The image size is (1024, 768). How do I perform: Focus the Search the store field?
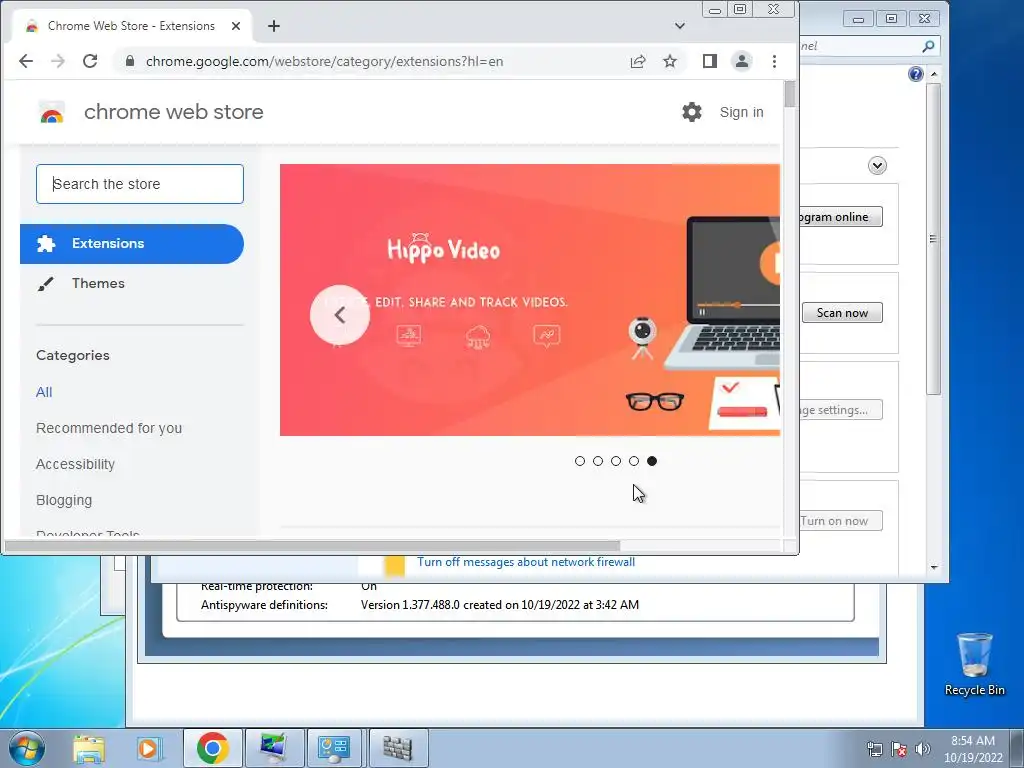(x=140, y=184)
